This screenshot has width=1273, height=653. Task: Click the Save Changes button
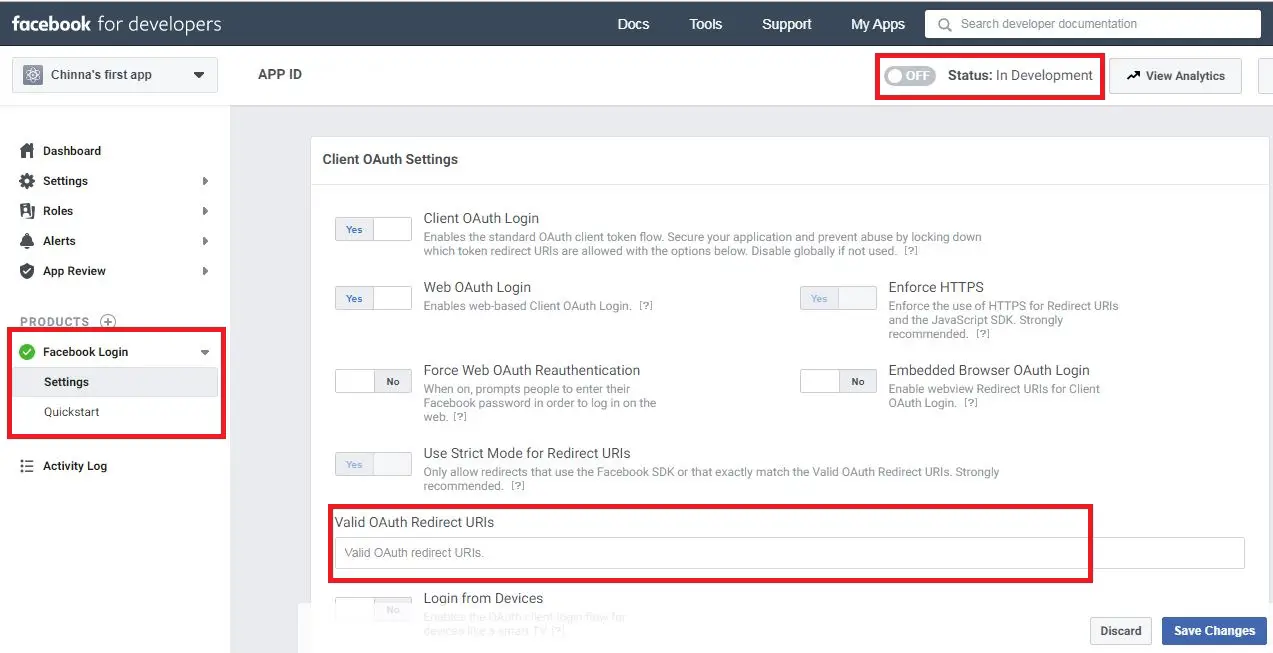[x=1213, y=630]
